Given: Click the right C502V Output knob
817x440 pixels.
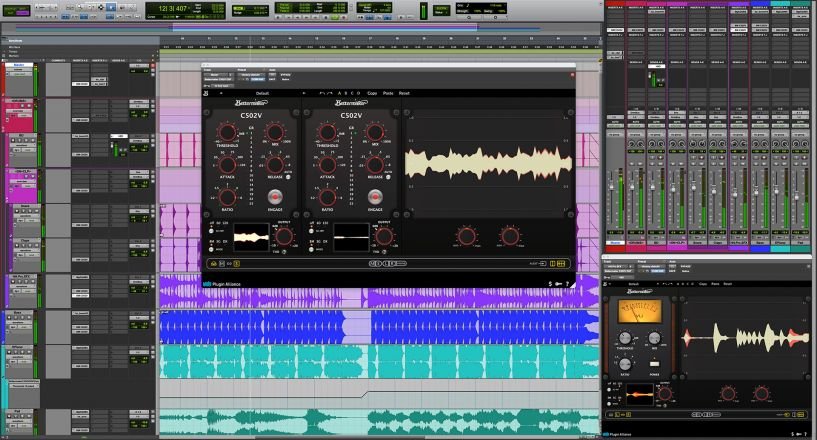Looking at the screenshot, I should 384,237.
